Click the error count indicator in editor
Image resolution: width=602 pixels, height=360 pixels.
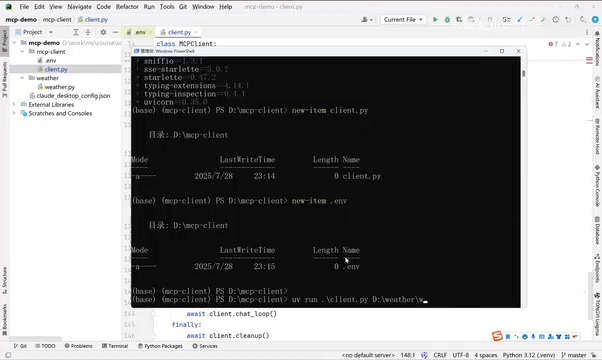click(x=553, y=44)
